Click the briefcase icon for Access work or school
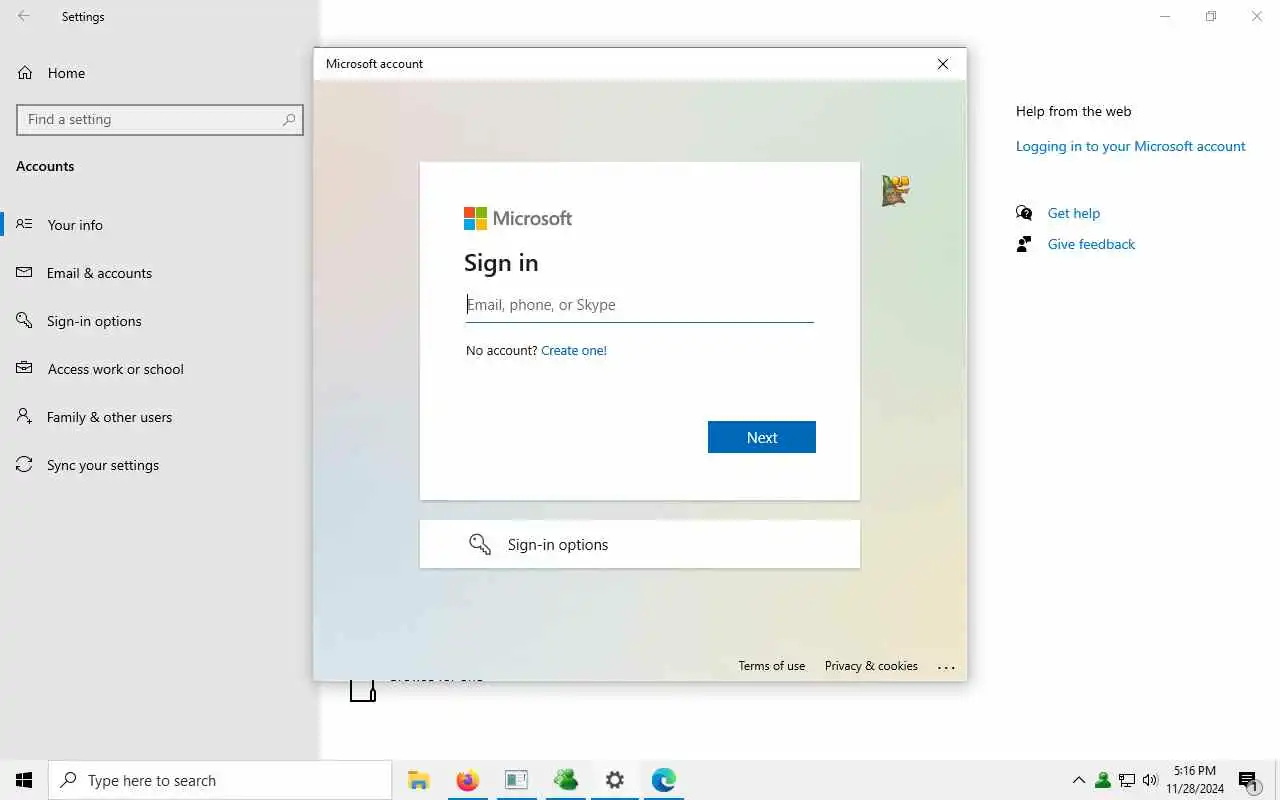1280x800 pixels. pos(25,368)
